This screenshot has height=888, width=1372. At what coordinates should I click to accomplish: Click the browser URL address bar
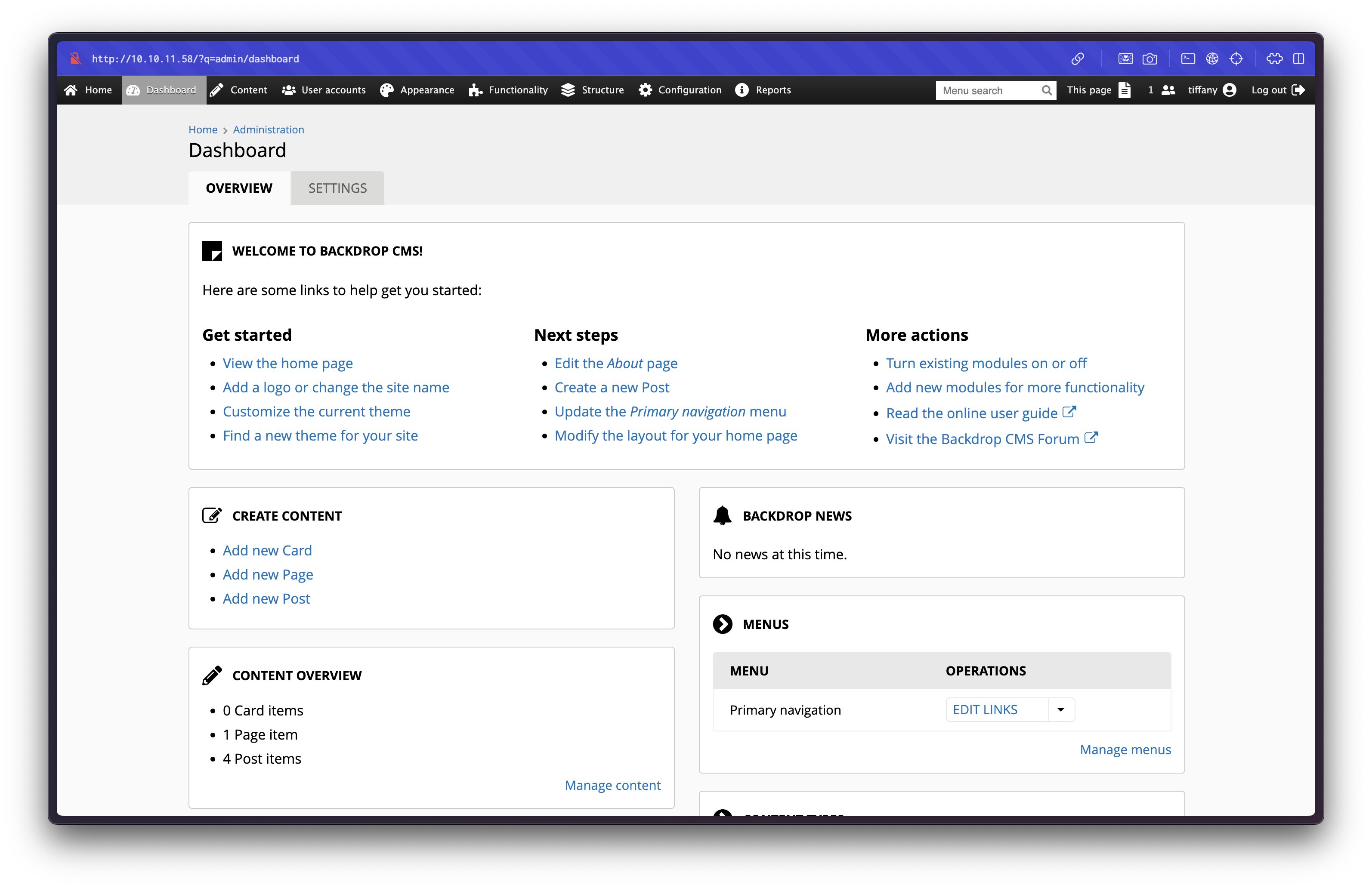click(x=195, y=59)
